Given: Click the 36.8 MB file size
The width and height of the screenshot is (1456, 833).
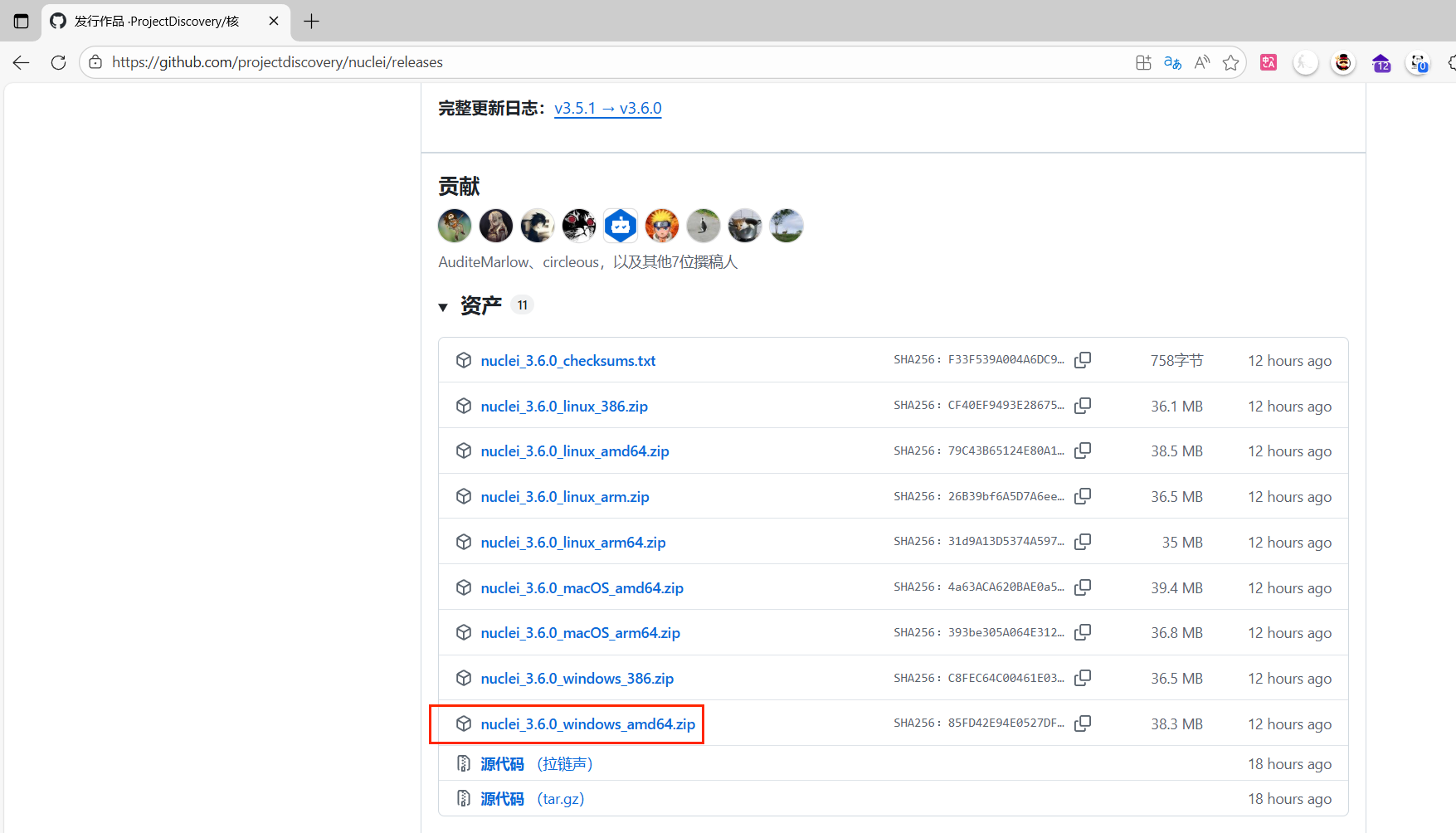Looking at the screenshot, I should [x=1176, y=633].
